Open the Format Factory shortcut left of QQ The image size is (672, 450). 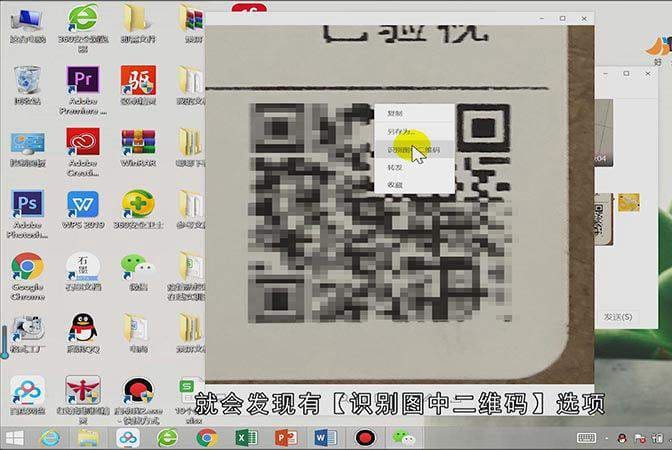tap(27, 333)
